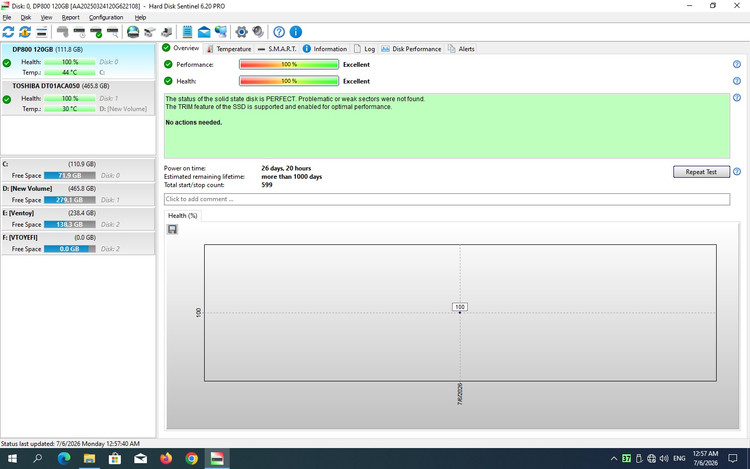Click the Performance 100% gradient bar
Image resolution: width=750 pixels, height=469 pixels.
tap(289, 65)
